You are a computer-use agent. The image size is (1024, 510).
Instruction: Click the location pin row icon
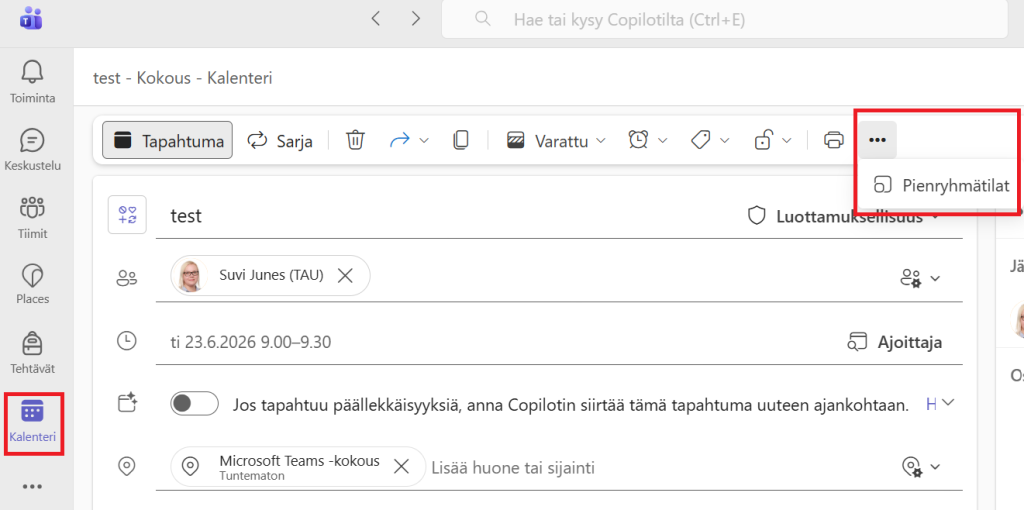coord(127,466)
